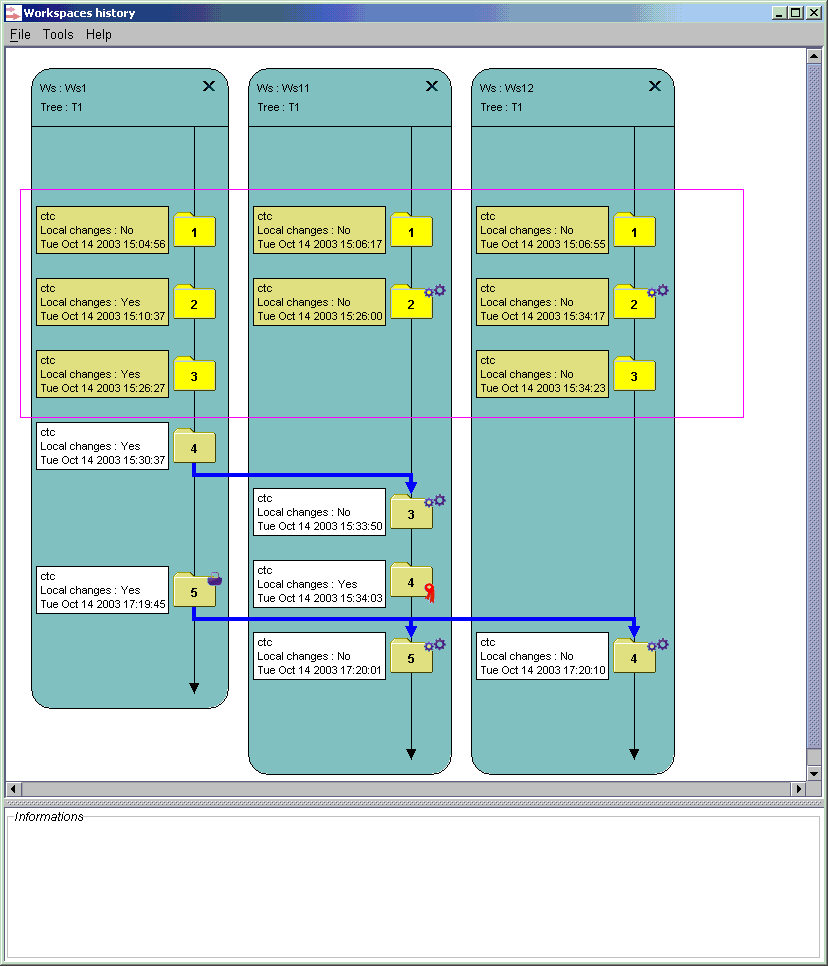Click the purple basket badge on Ws1 folder 5
The width and height of the screenshot is (828, 966).
click(214, 578)
